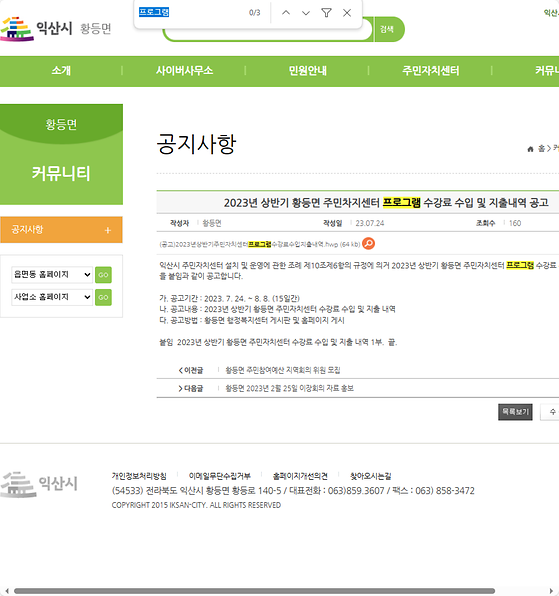Screen dimensions: 559x596
Task: Open the 사이버사무소 menu
Action: pyautogui.click(x=184, y=71)
